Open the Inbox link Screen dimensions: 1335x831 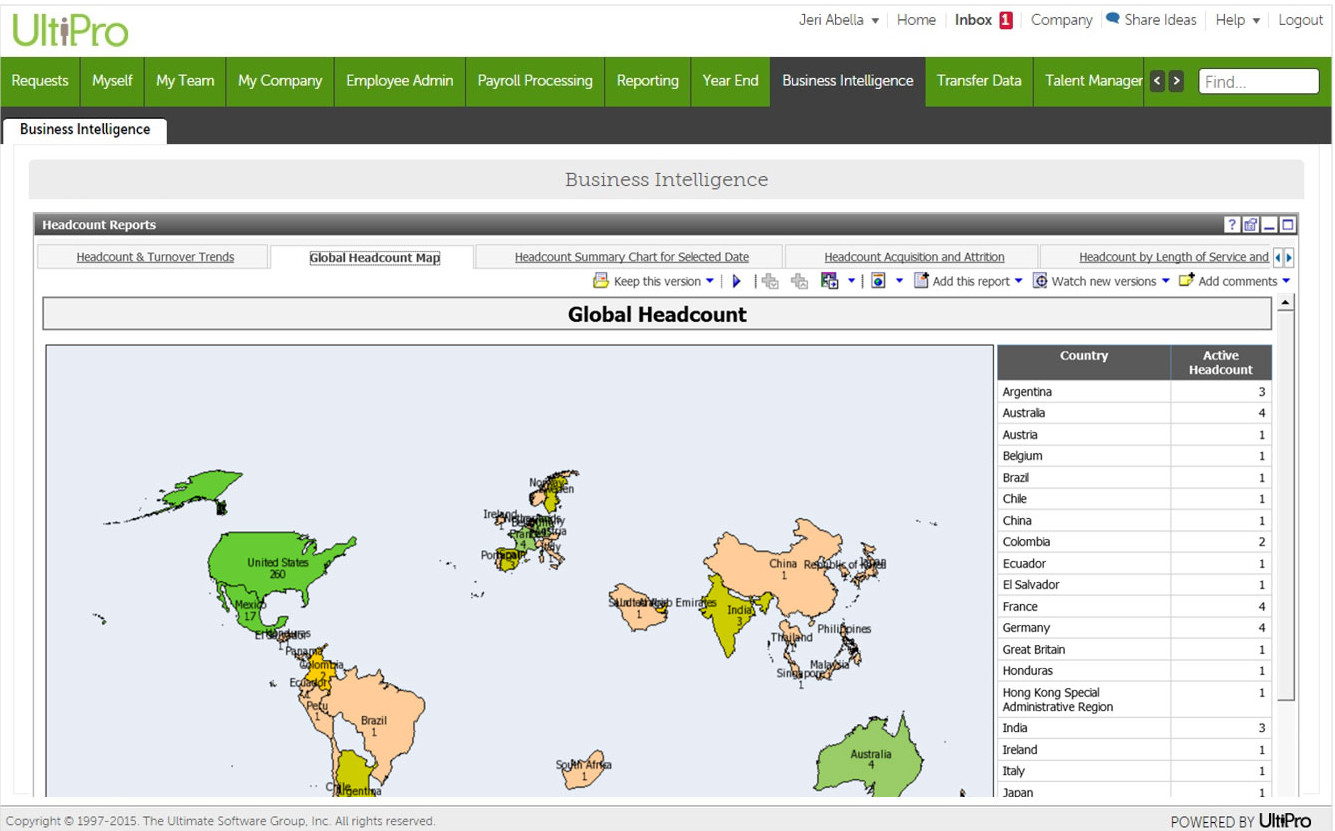point(973,20)
